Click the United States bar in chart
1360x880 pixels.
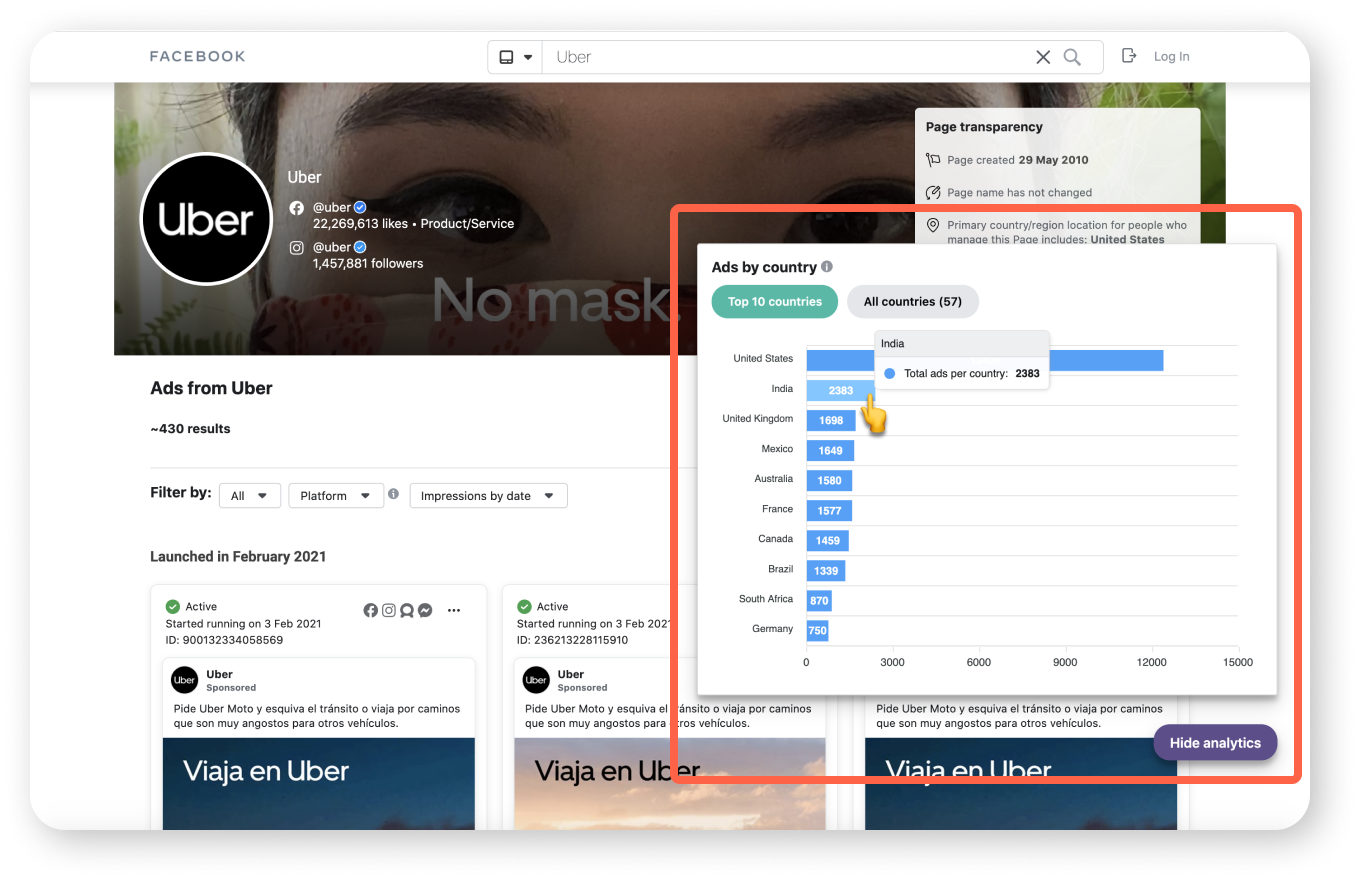[985, 360]
